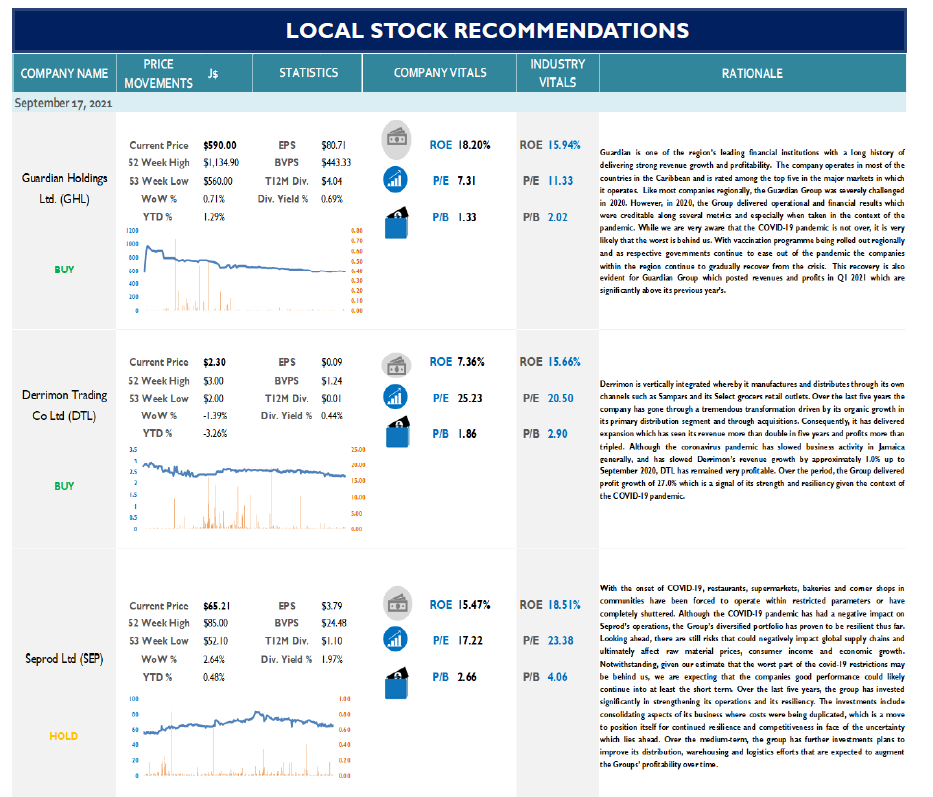Click Guardian Holdings P/E bar chart icon
933x797 pixels.
tap(395, 180)
